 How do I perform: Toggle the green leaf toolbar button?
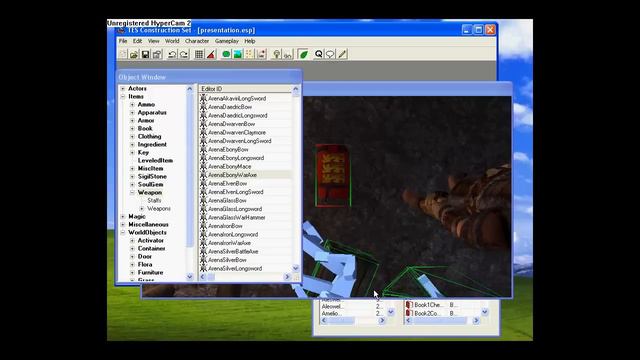303,54
